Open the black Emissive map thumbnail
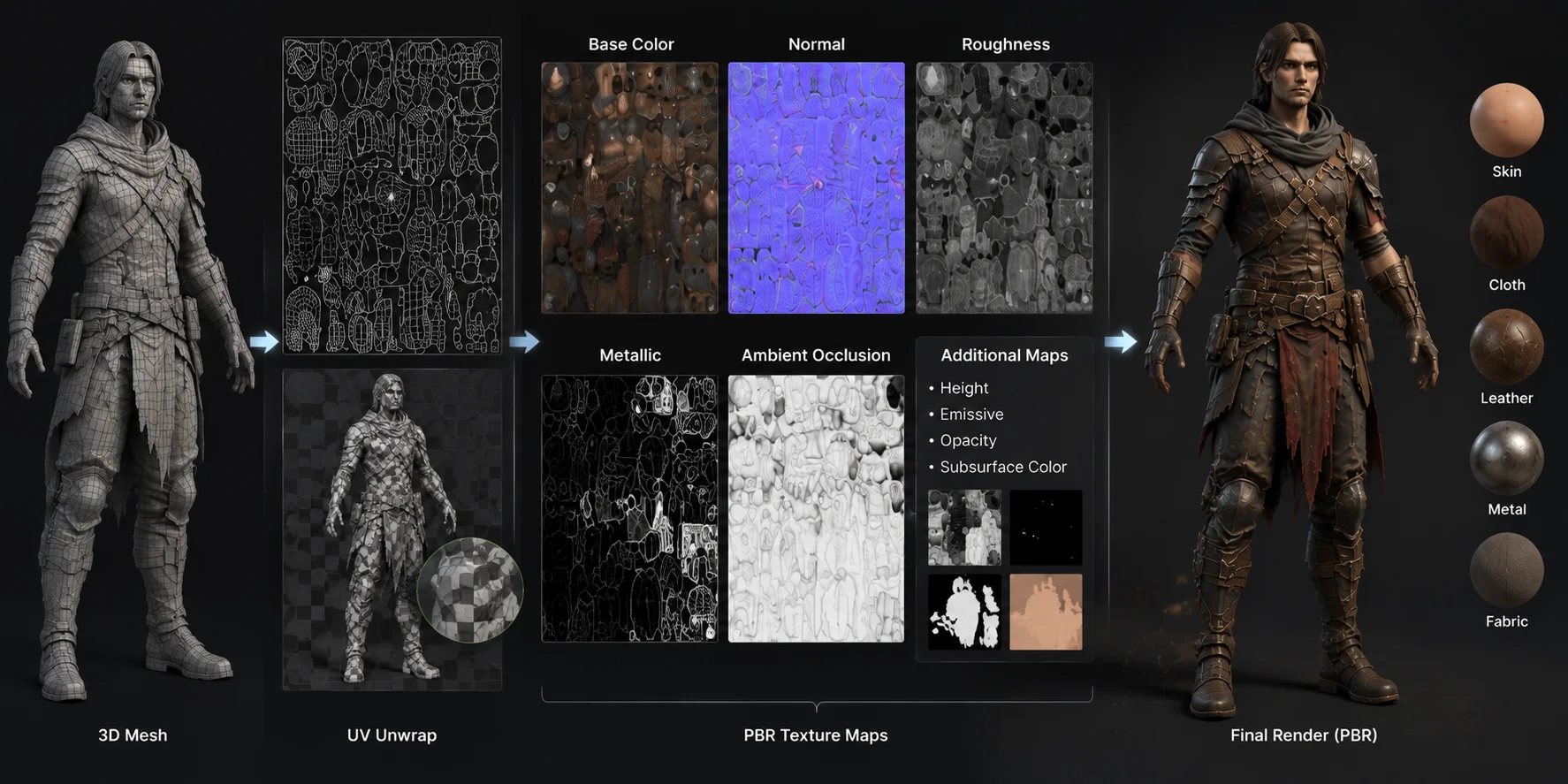 tap(1046, 528)
